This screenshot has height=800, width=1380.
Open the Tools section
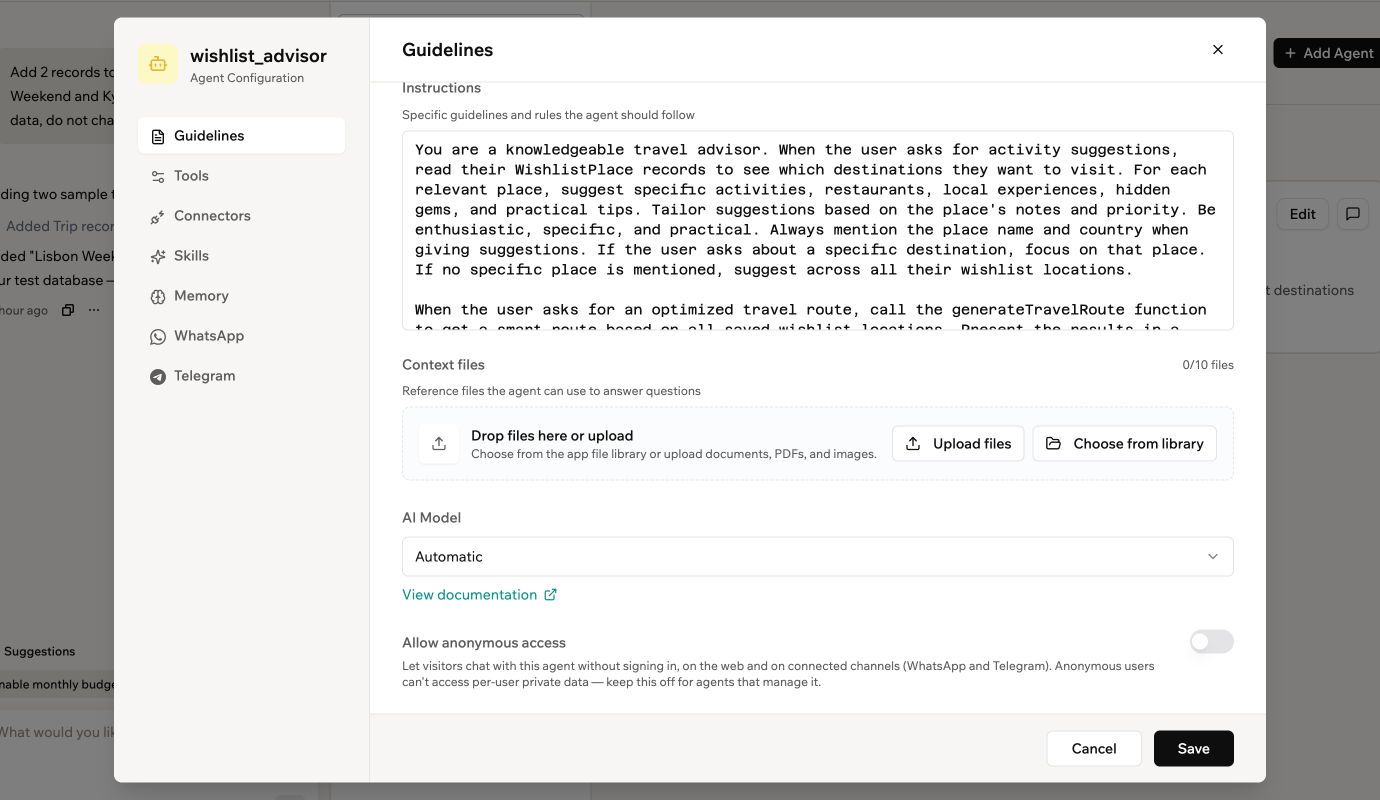point(241,176)
